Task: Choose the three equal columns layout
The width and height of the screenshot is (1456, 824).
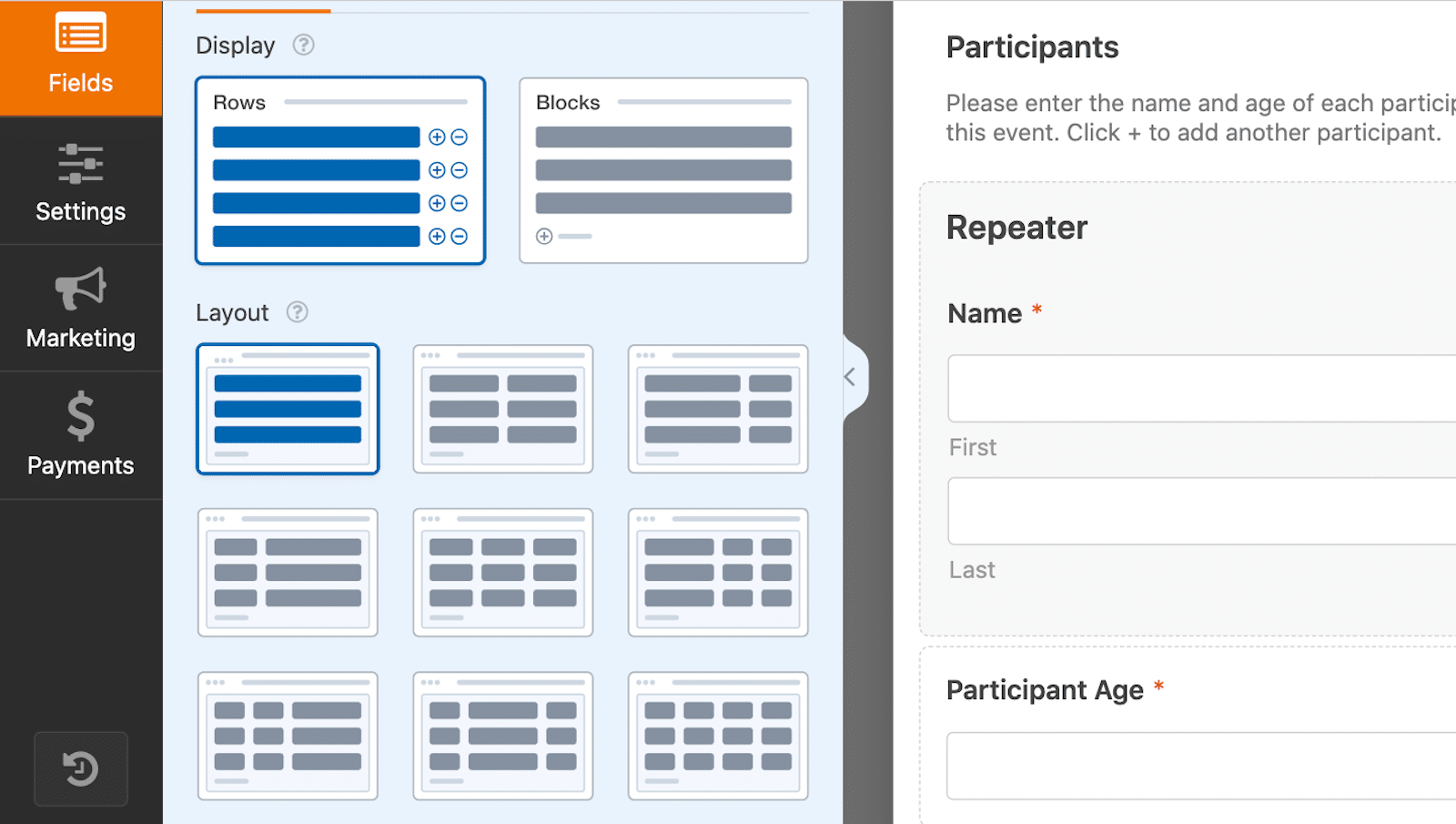Action: coord(503,573)
